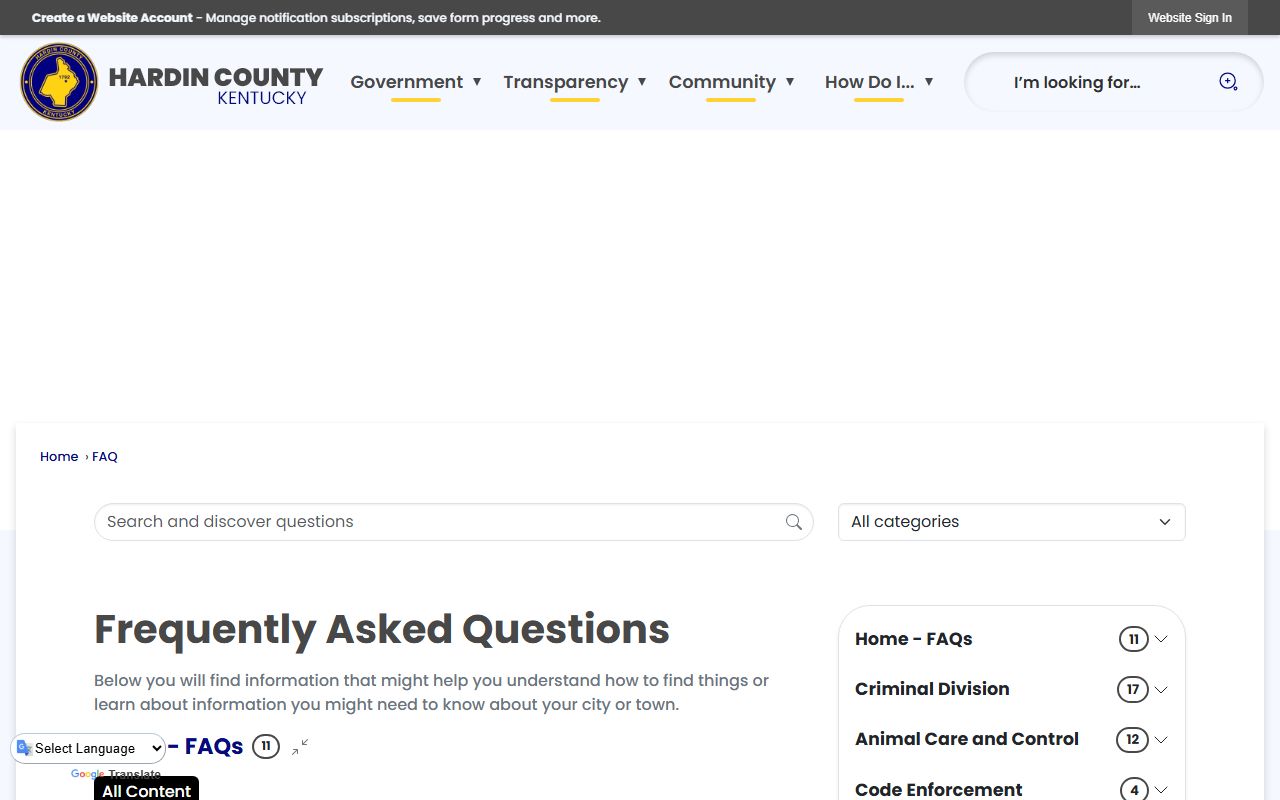Expand Animal Care and Control chevron
This screenshot has width=1280, height=800.
(1161, 740)
